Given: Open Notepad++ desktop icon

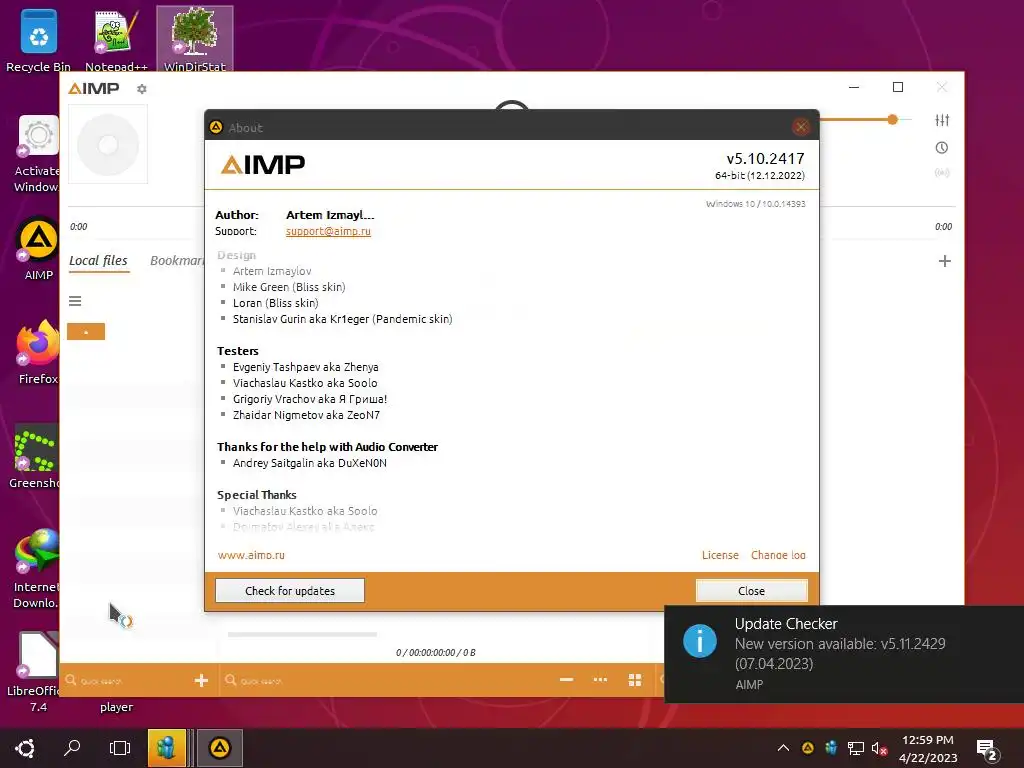Looking at the screenshot, I should 116,40.
